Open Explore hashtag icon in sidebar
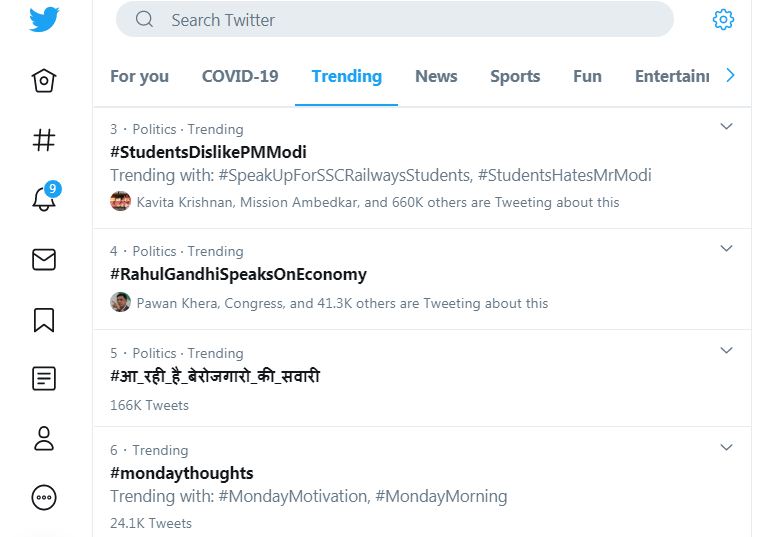This screenshot has height=537, width=770. [44, 140]
